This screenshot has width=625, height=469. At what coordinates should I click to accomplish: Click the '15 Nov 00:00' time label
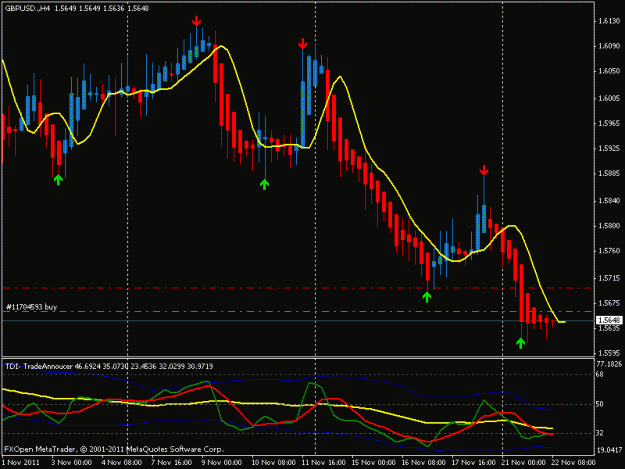[x=373, y=463]
